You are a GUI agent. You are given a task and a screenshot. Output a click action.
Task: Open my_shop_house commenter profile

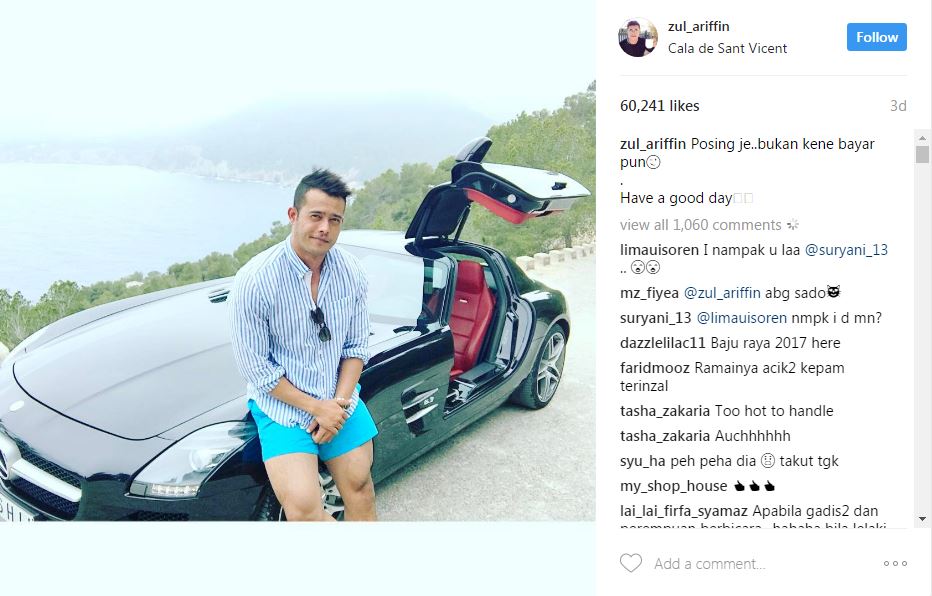(x=673, y=486)
